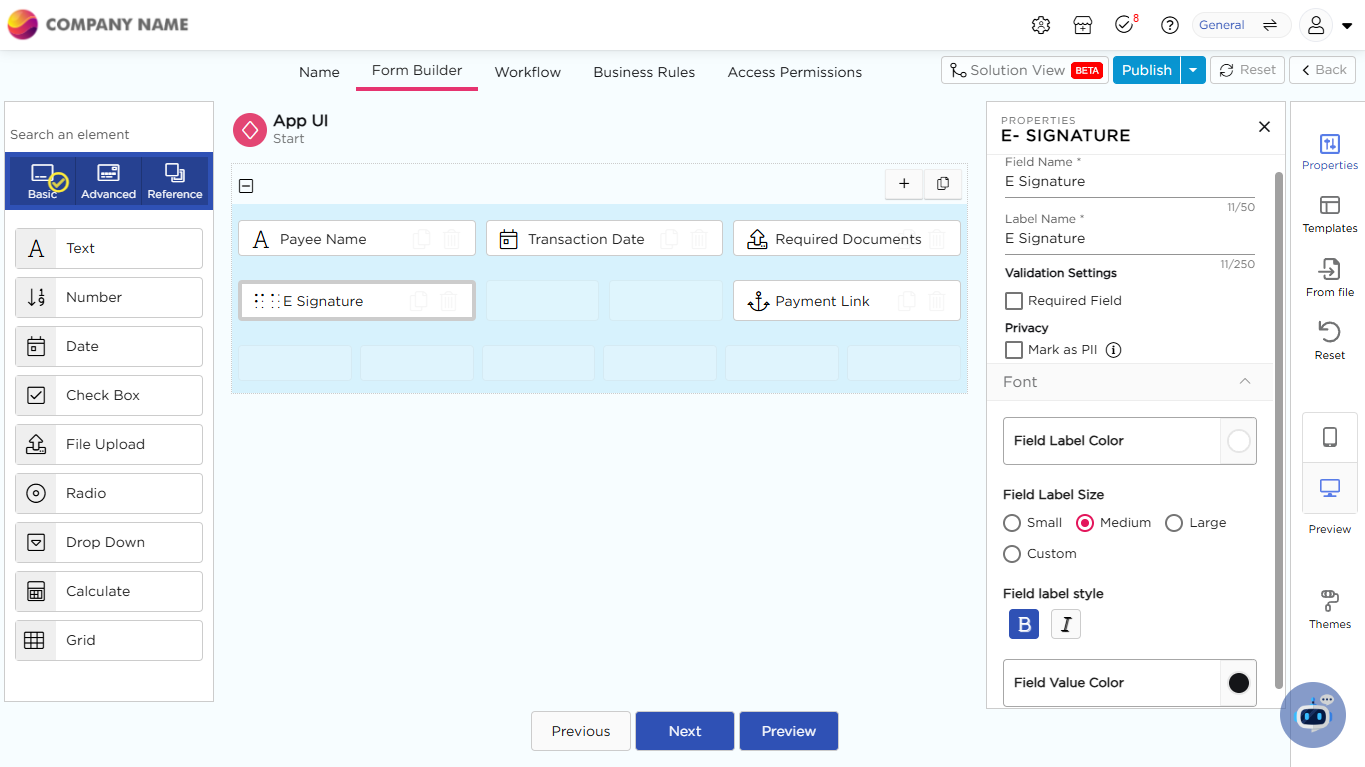1365x767 pixels.
Task: Open the Publish dropdown arrow
Action: click(x=1193, y=70)
